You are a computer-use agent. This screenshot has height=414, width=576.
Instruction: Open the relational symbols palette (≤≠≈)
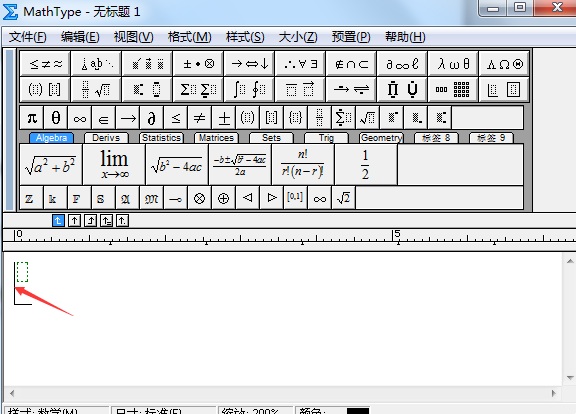pos(45,64)
